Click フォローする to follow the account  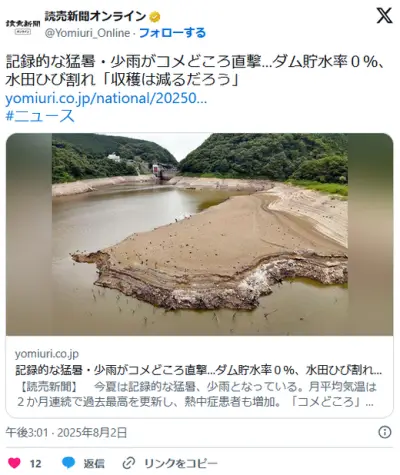pyautogui.click(x=172, y=33)
